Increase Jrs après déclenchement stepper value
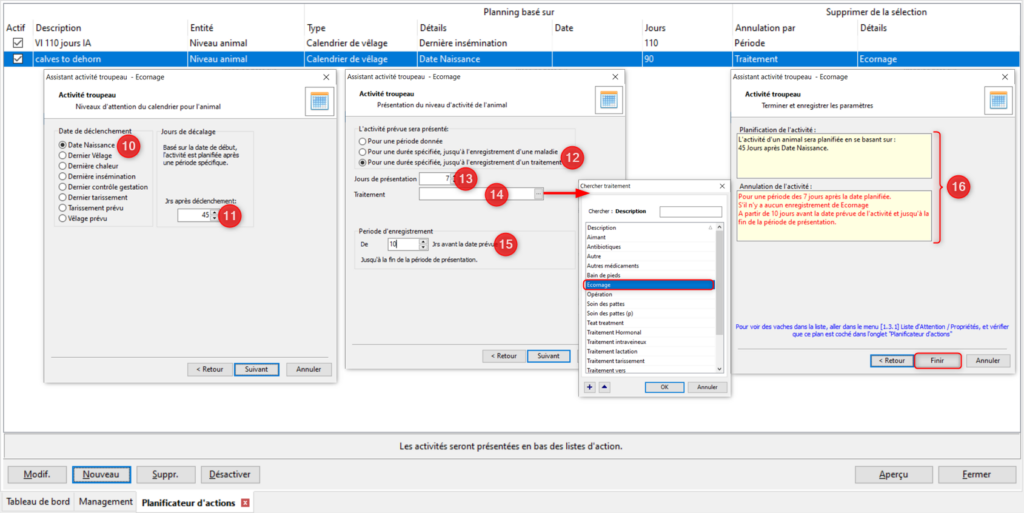Screen dimensions: 1024x513 [215, 213]
